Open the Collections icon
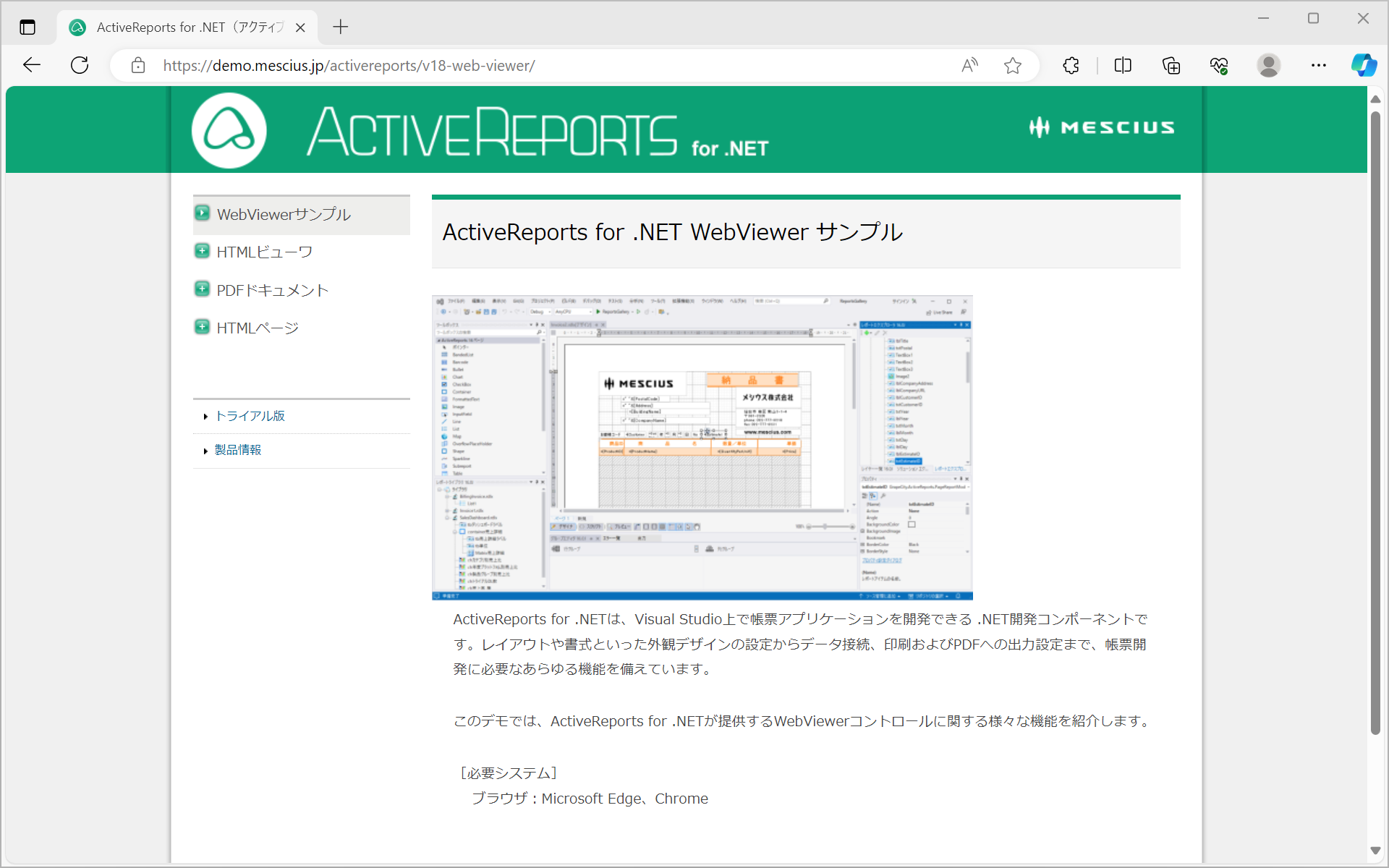Image resolution: width=1389 pixels, height=868 pixels. pyautogui.click(x=1171, y=66)
